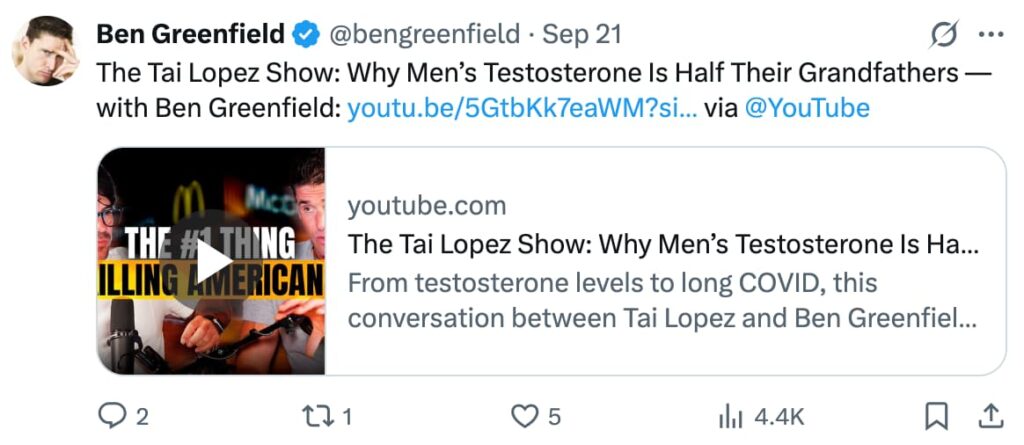This screenshot has height=445, width=1024.
Task: Play the video in the preview card
Action: pyautogui.click(x=211, y=262)
